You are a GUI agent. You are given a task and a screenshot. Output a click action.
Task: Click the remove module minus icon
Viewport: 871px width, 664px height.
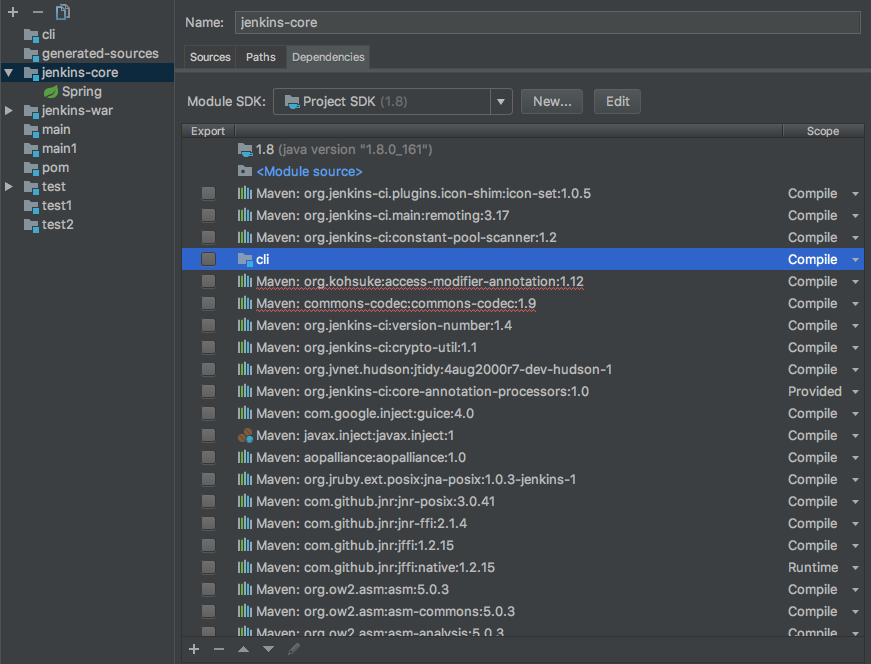tap(37, 12)
